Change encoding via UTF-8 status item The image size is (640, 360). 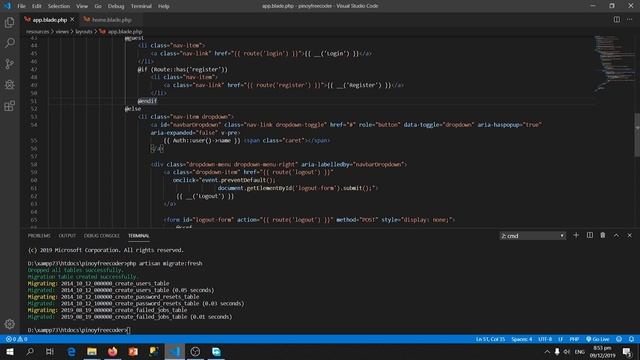click(545, 339)
